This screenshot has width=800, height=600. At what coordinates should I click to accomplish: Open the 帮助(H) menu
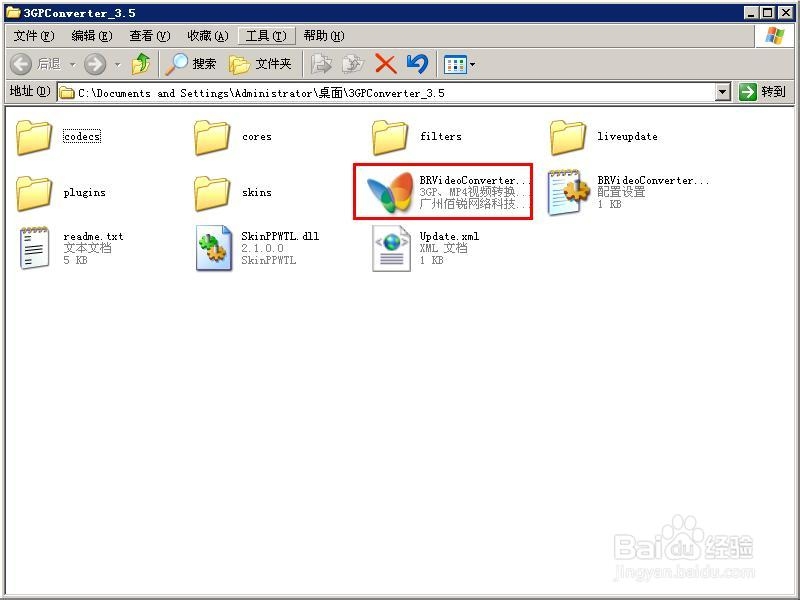point(323,36)
